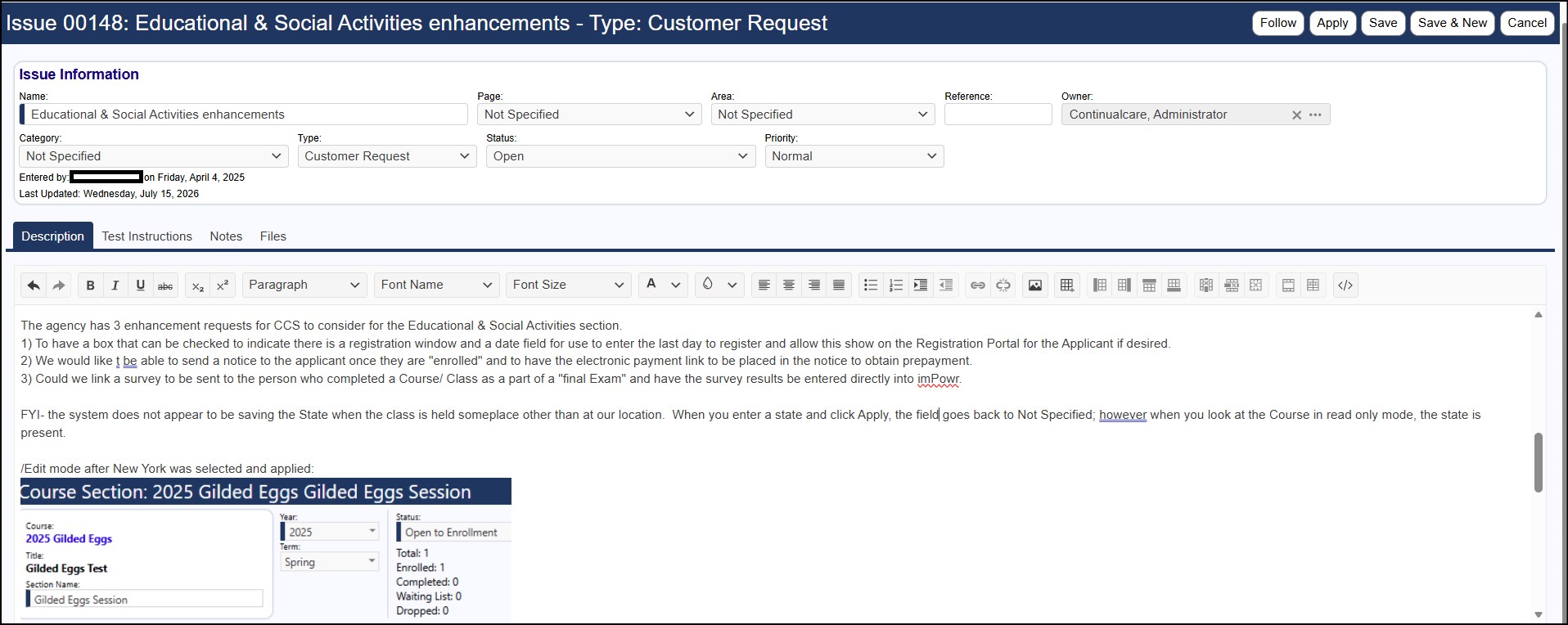Screen dimensions: 1568x625
Task: Click the Save button
Action: tap(1383, 23)
